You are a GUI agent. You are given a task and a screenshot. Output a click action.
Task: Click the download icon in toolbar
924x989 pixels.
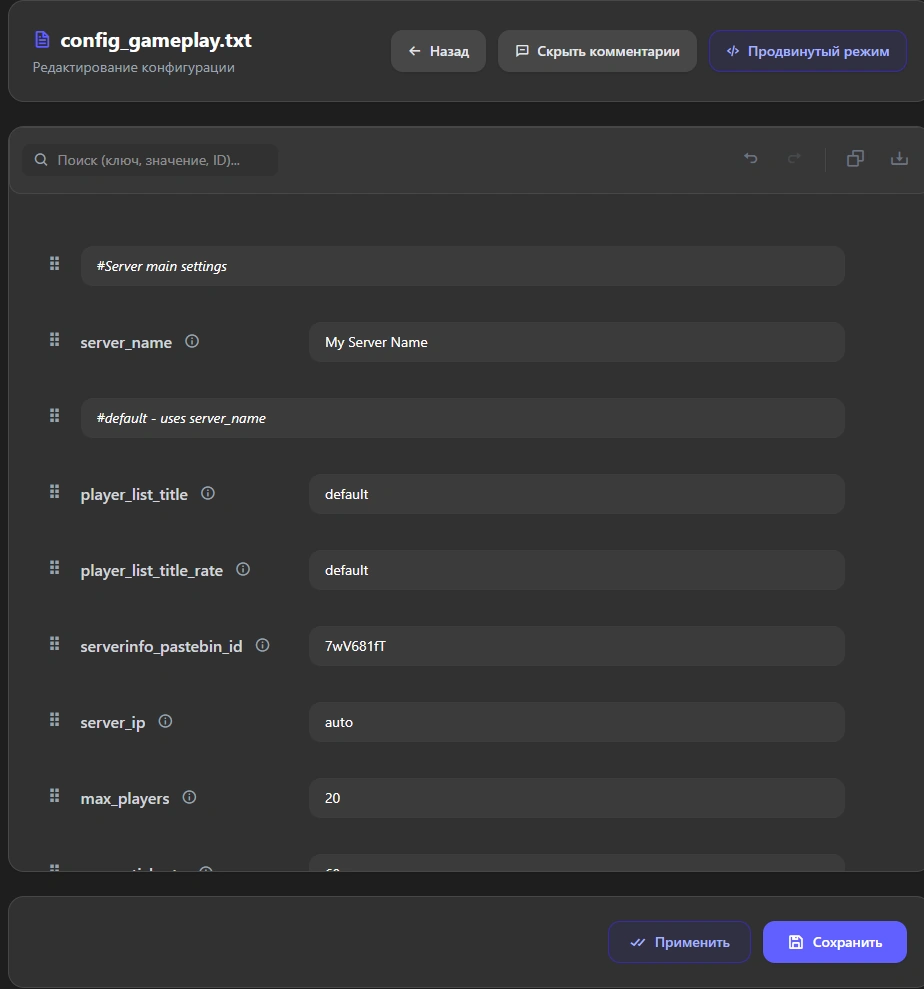click(899, 158)
